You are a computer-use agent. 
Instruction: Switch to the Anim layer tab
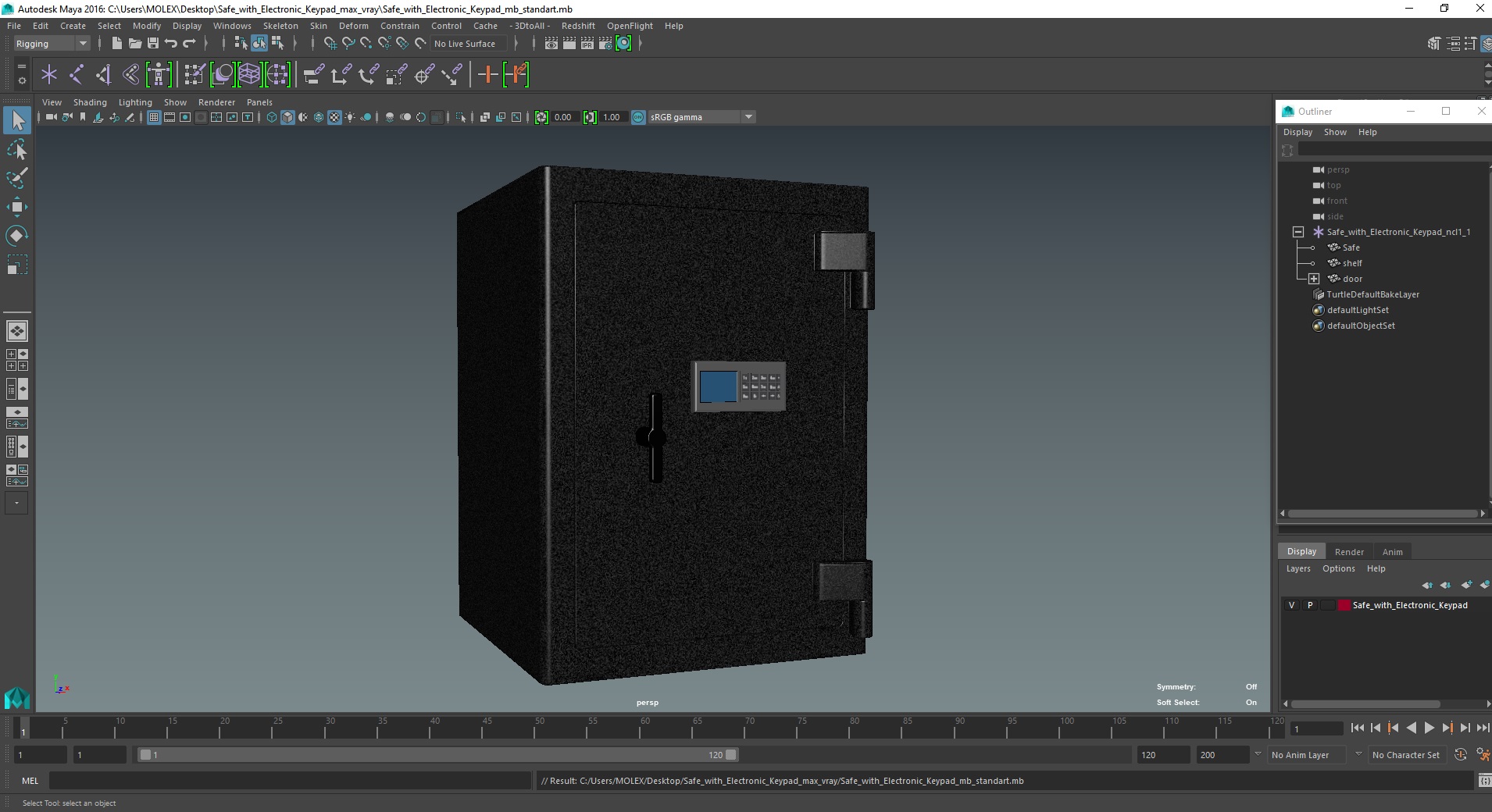tap(1392, 552)
